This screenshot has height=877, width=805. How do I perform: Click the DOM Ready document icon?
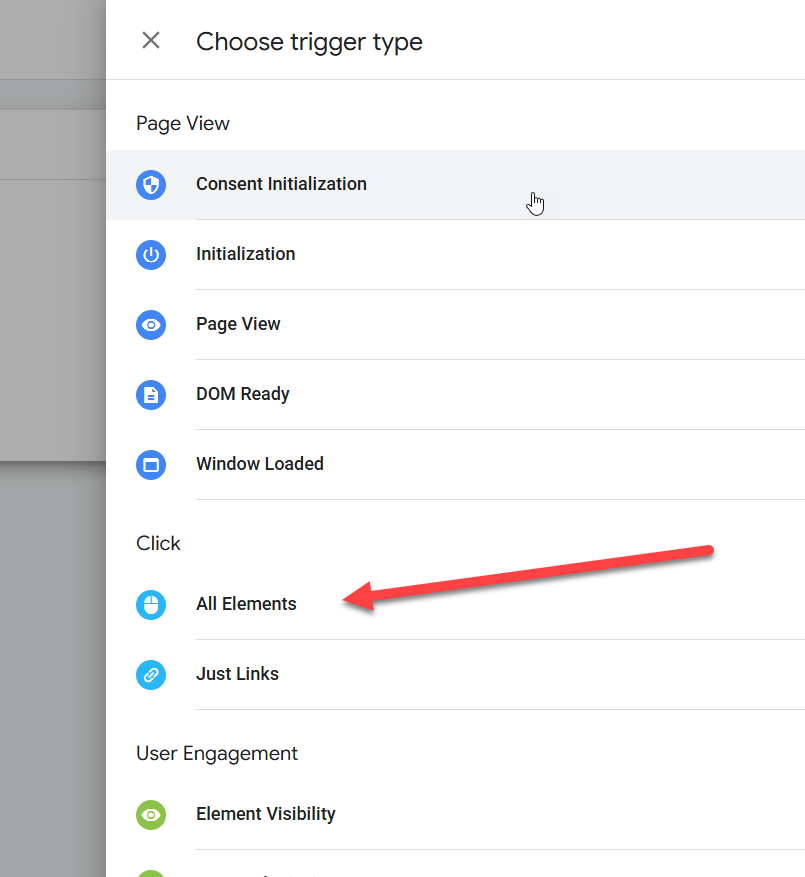(151, 394)
